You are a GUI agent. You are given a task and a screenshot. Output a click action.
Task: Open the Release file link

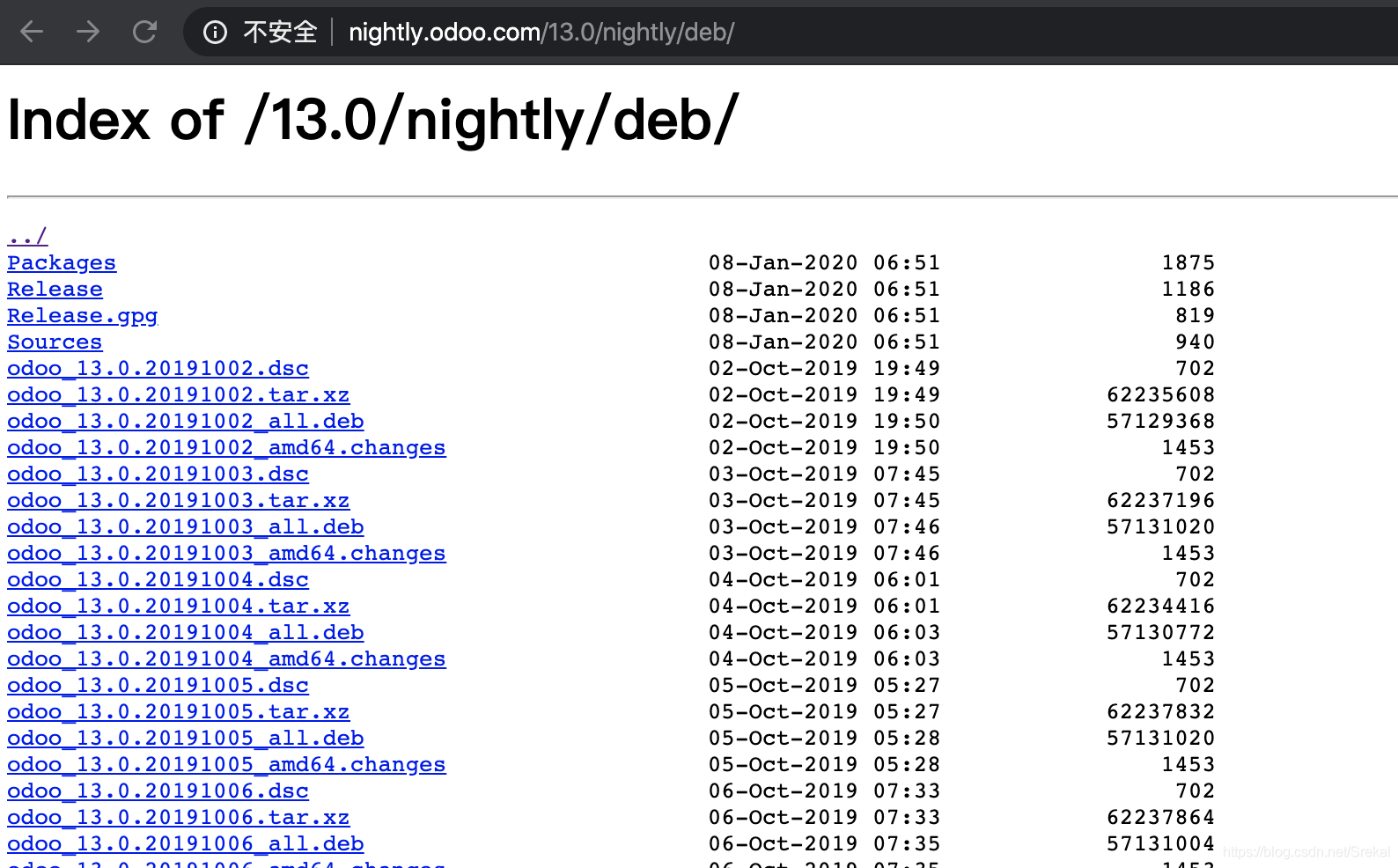(55, 289)
